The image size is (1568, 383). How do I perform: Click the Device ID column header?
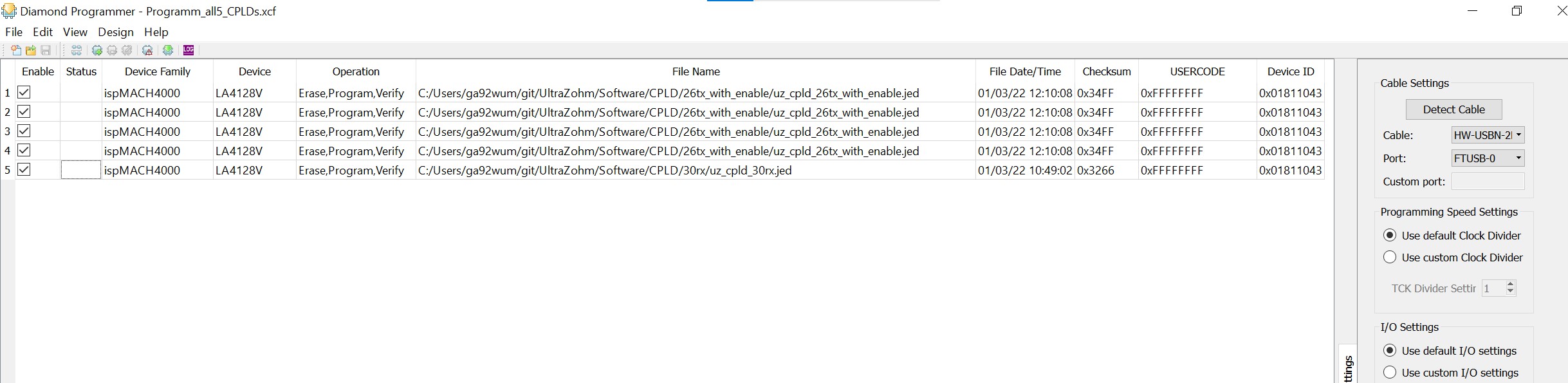1291,71
